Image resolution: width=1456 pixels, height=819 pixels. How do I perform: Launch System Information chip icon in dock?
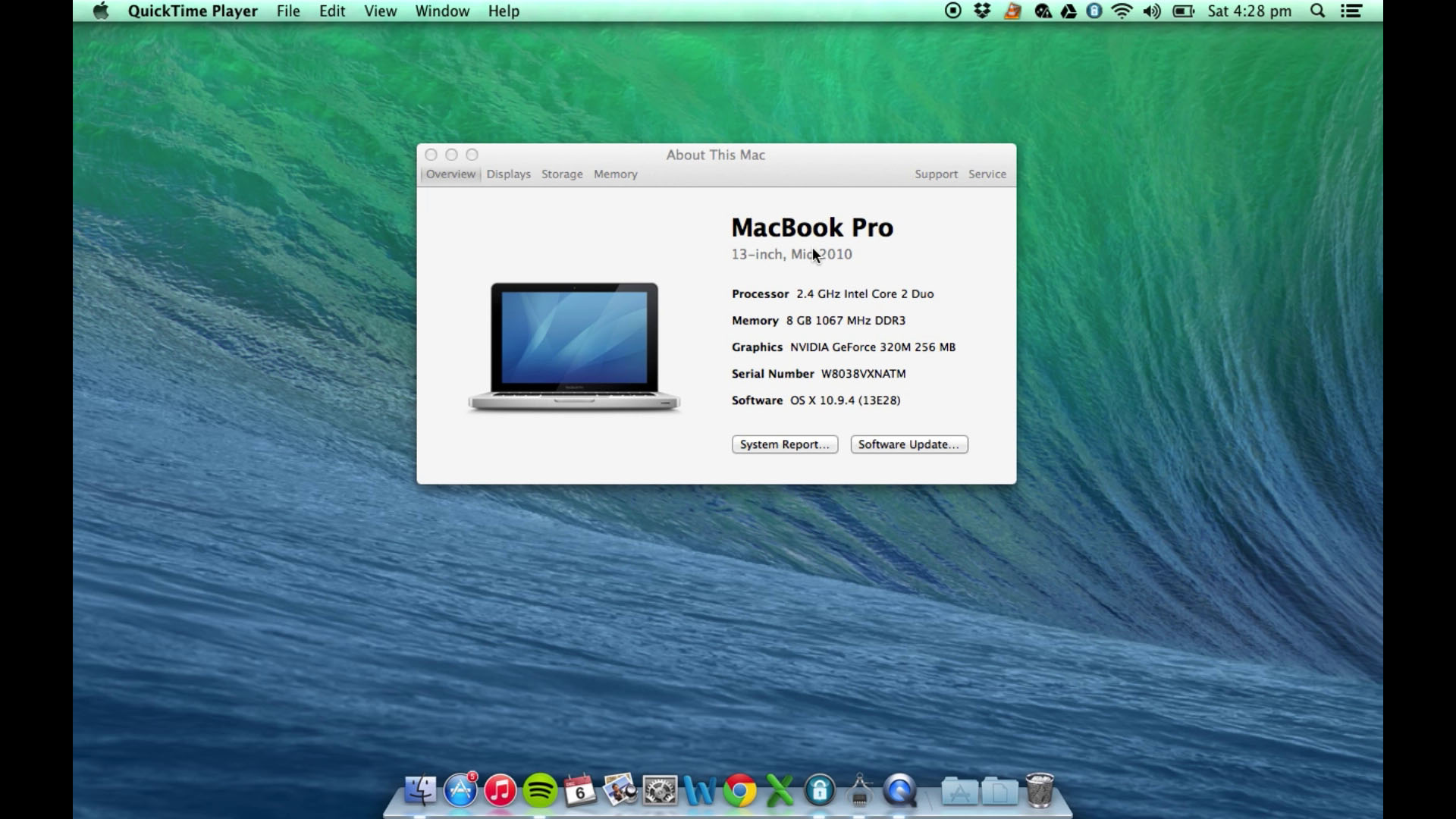coord(859,791)
